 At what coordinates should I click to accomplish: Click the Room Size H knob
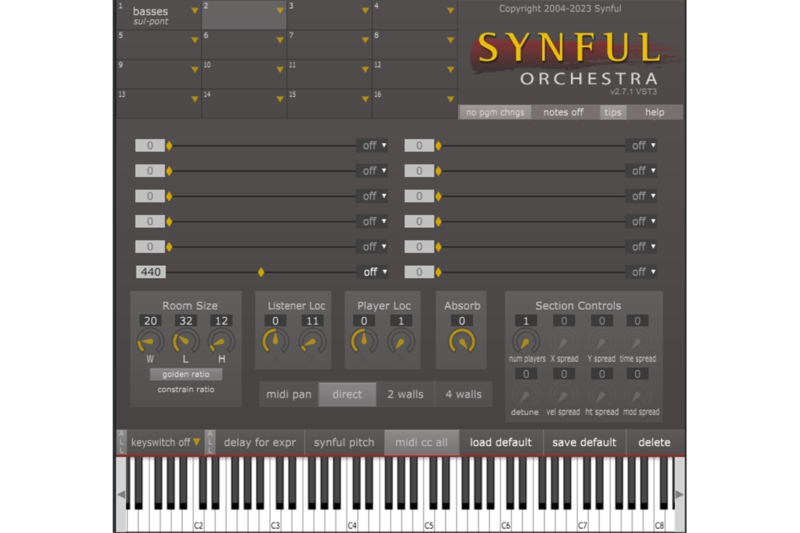(x=221, y=343)
